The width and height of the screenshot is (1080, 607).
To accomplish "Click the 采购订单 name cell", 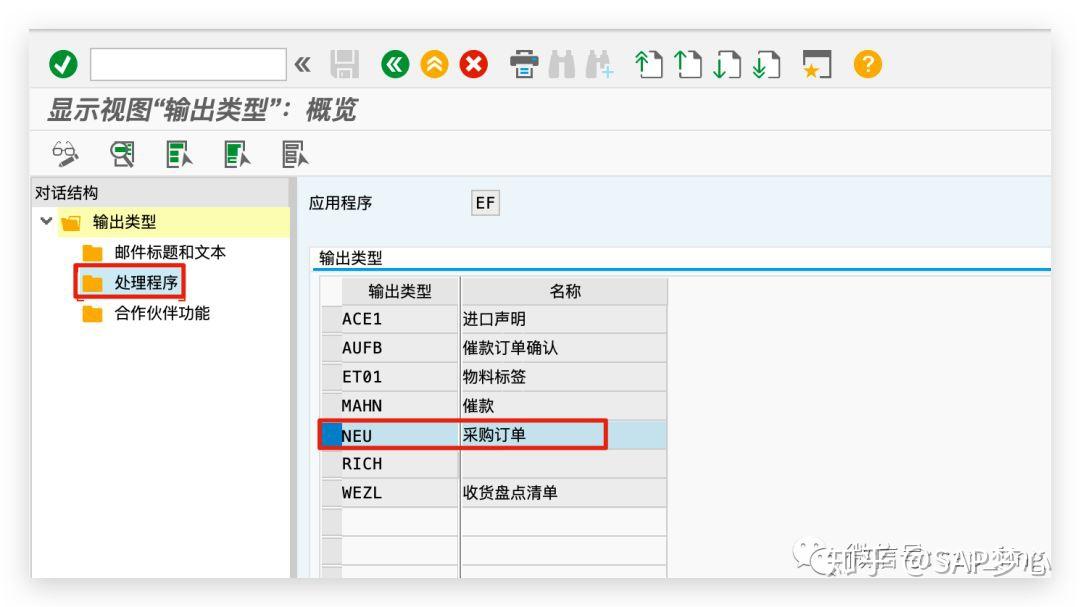I will [x=564, y=435].
